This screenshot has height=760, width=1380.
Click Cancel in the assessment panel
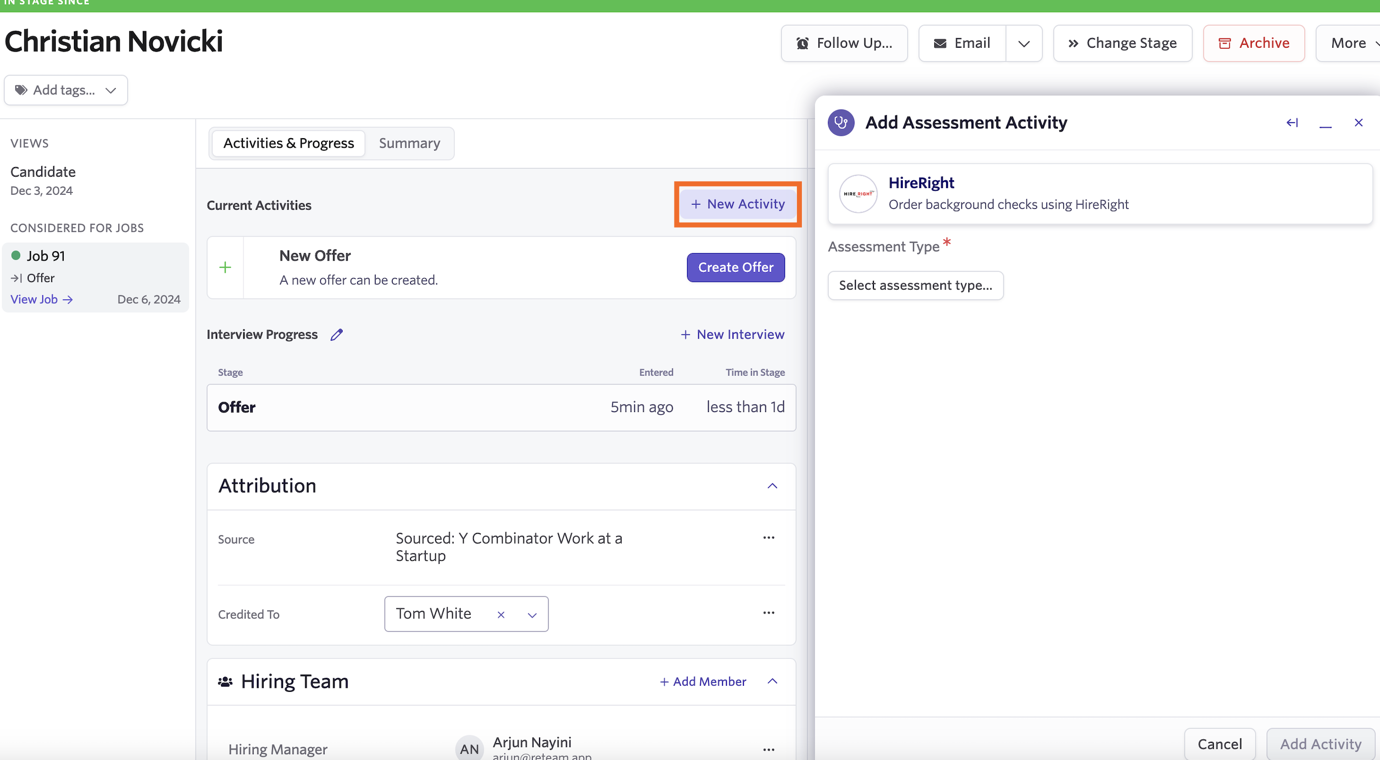click(x=1220, y=744)
